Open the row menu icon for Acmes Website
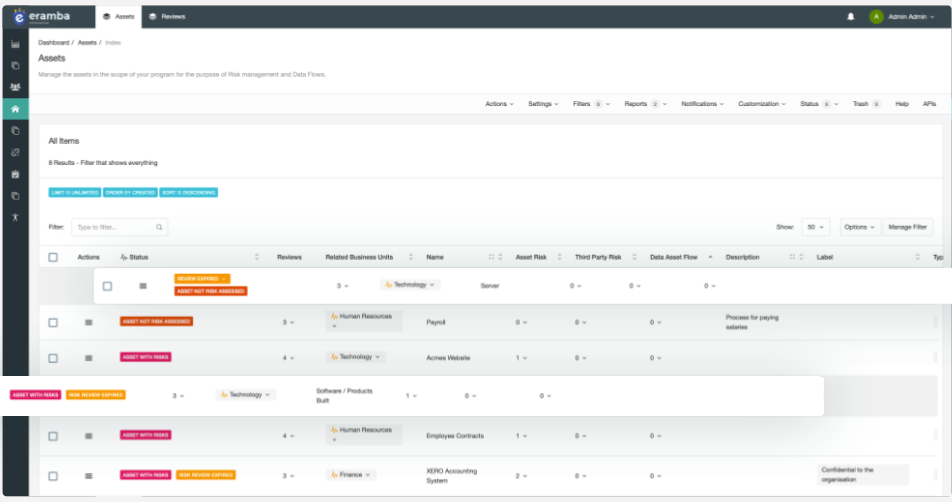 (89, 358)
